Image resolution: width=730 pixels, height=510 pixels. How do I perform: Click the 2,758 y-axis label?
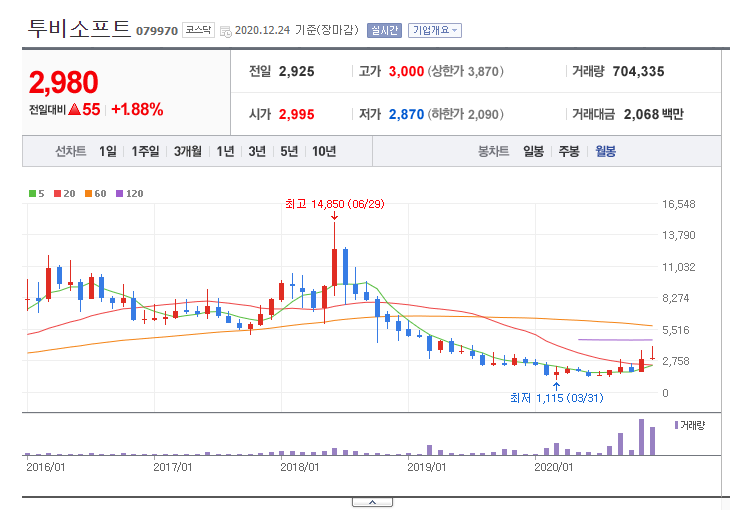point(676,361)
